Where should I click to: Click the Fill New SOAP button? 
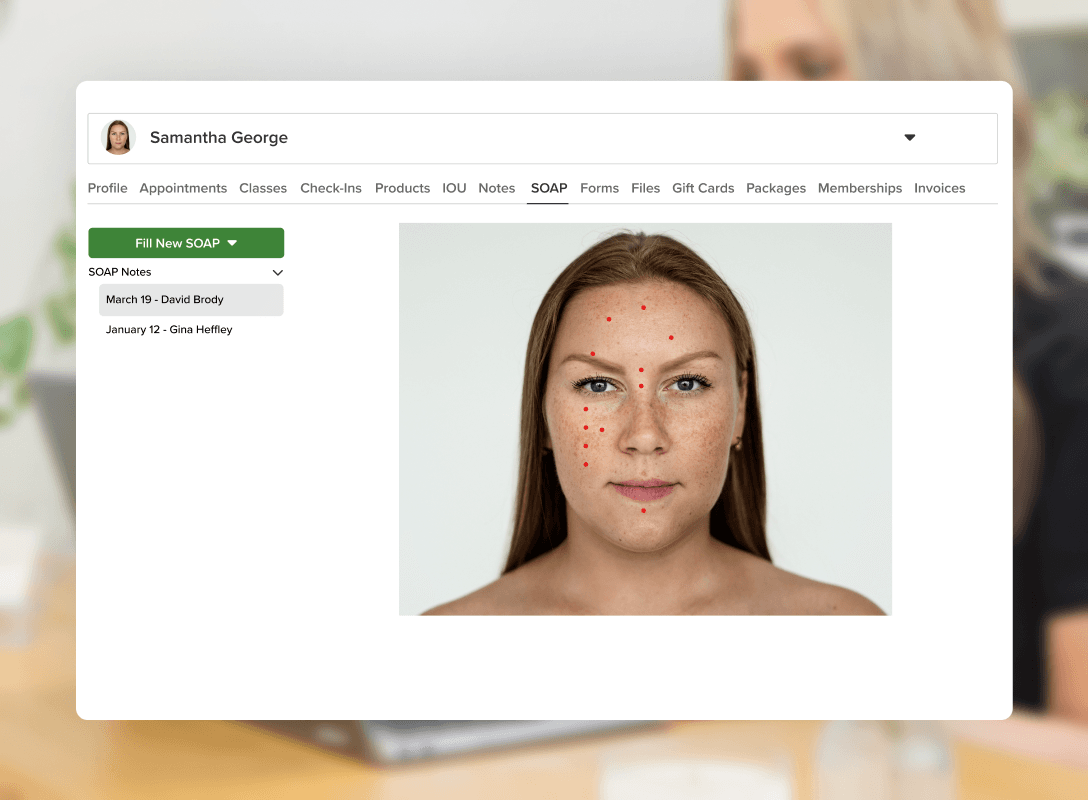point(186,243)
